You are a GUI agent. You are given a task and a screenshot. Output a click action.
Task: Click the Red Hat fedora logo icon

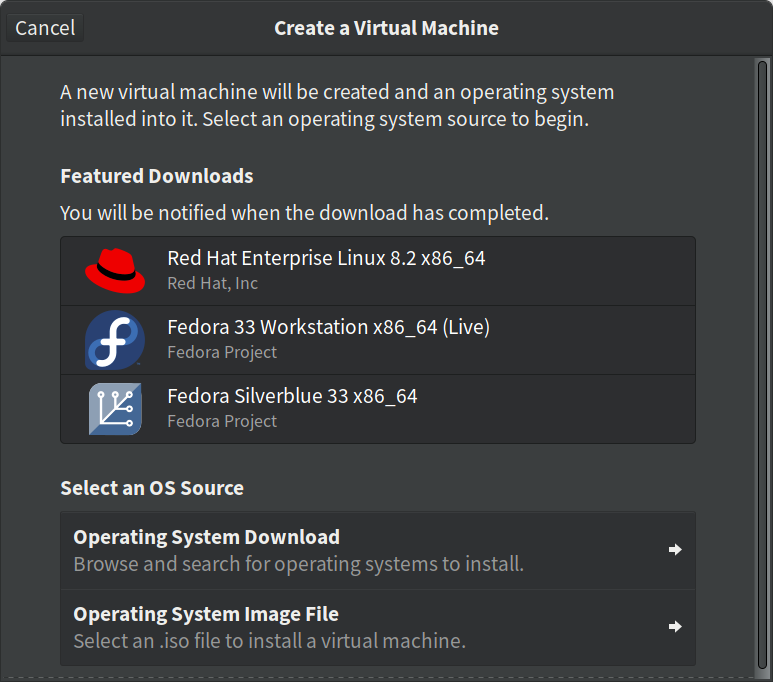tap(115, 271)
